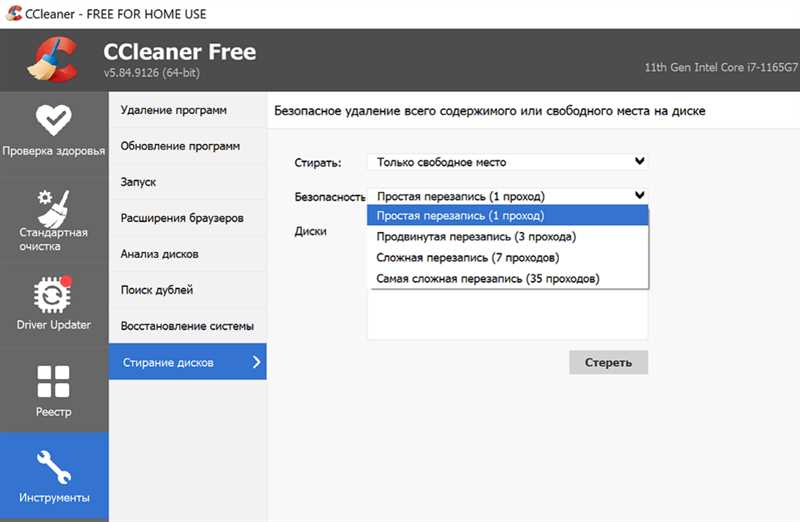
Task: Click the 11th Gen Intel Core system info
Action: 721,67
